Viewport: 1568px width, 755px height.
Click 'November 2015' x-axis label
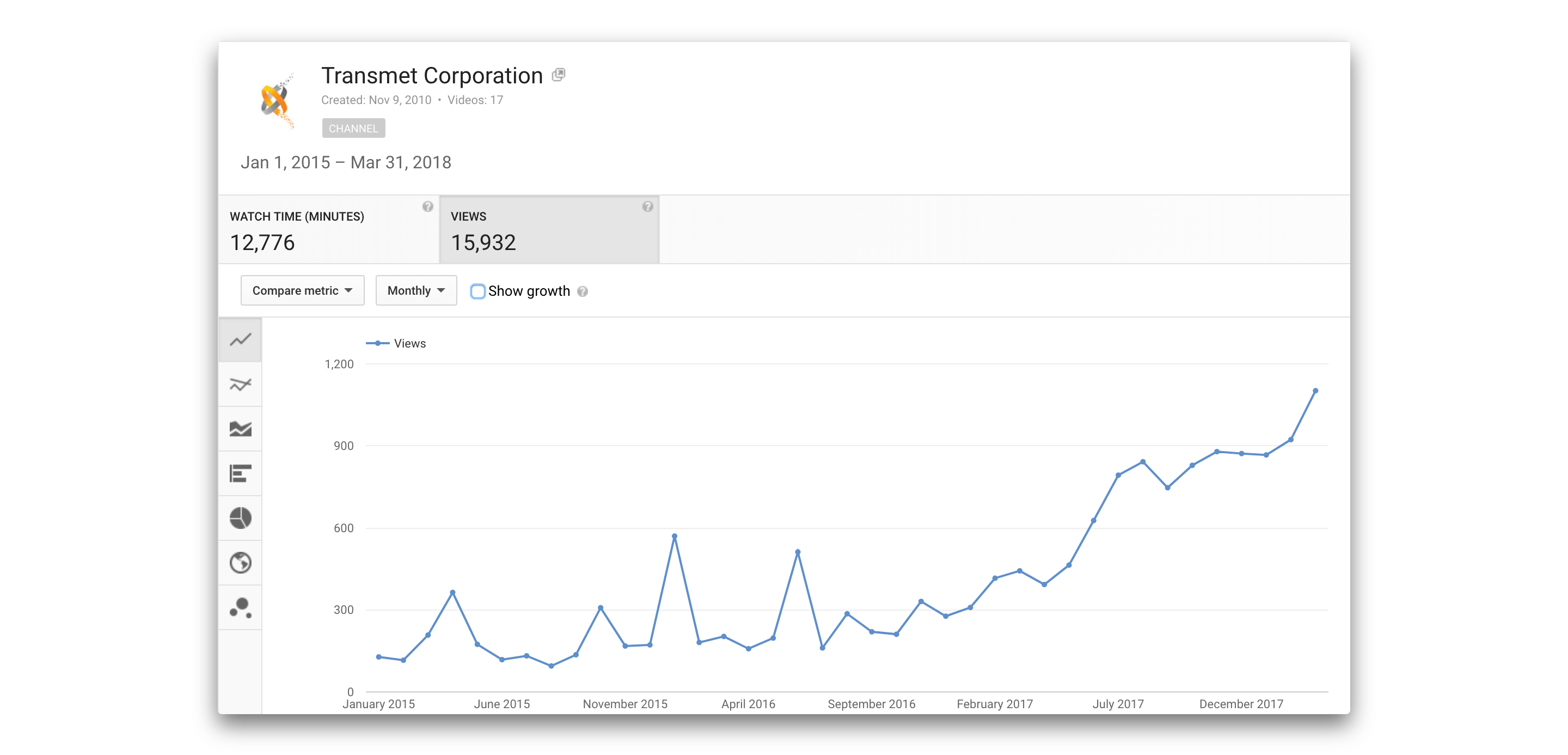pyautogui.click(x=625, y=704)
